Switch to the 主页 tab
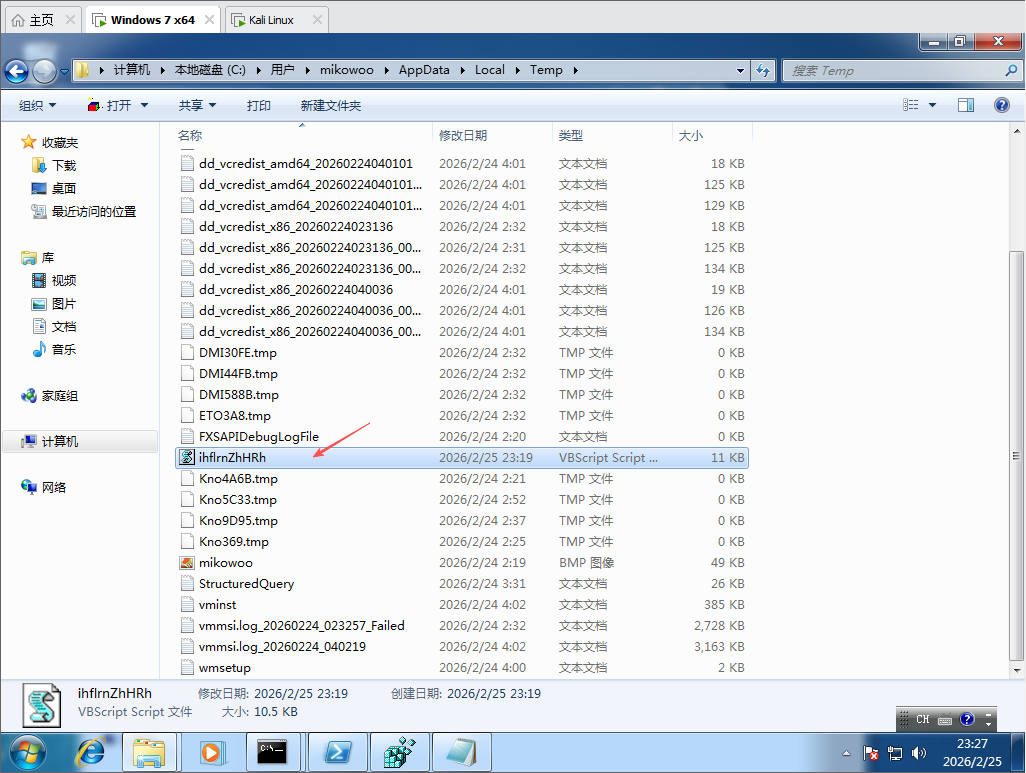This screenshot has height=773, width=1026. pos(43,20)
